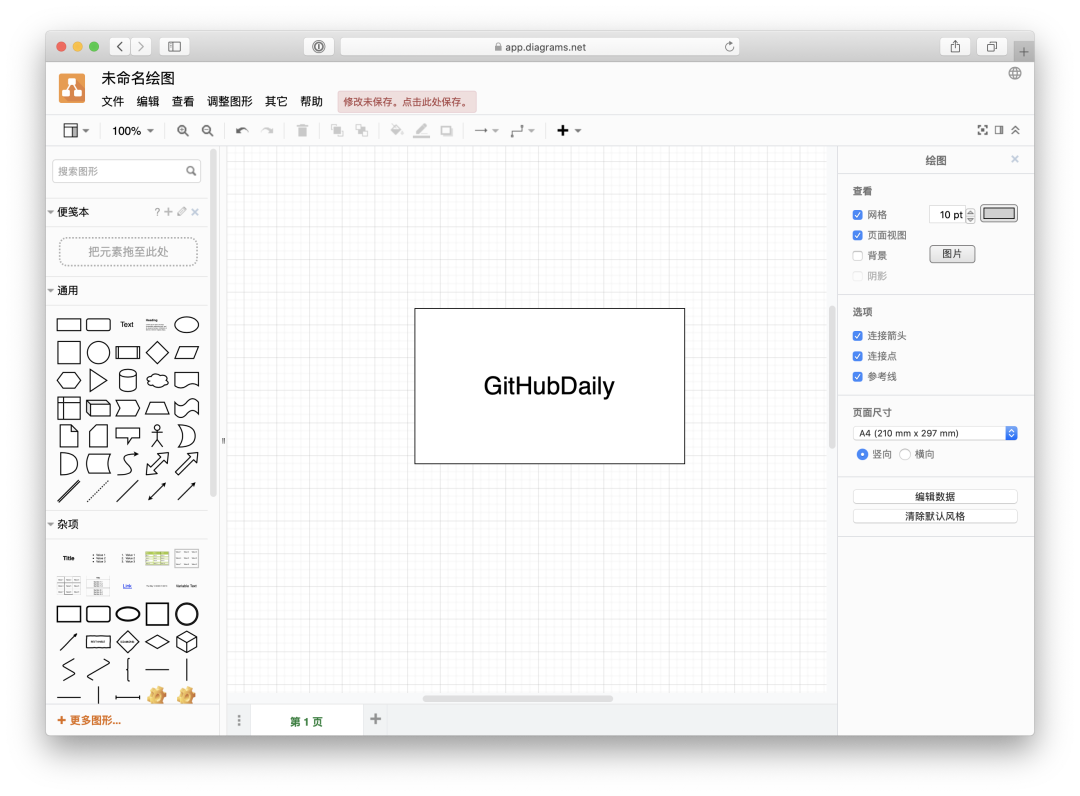The image size is (1080, 796).
Task: Open the insert plus dropdown
Action: point(569,131)
